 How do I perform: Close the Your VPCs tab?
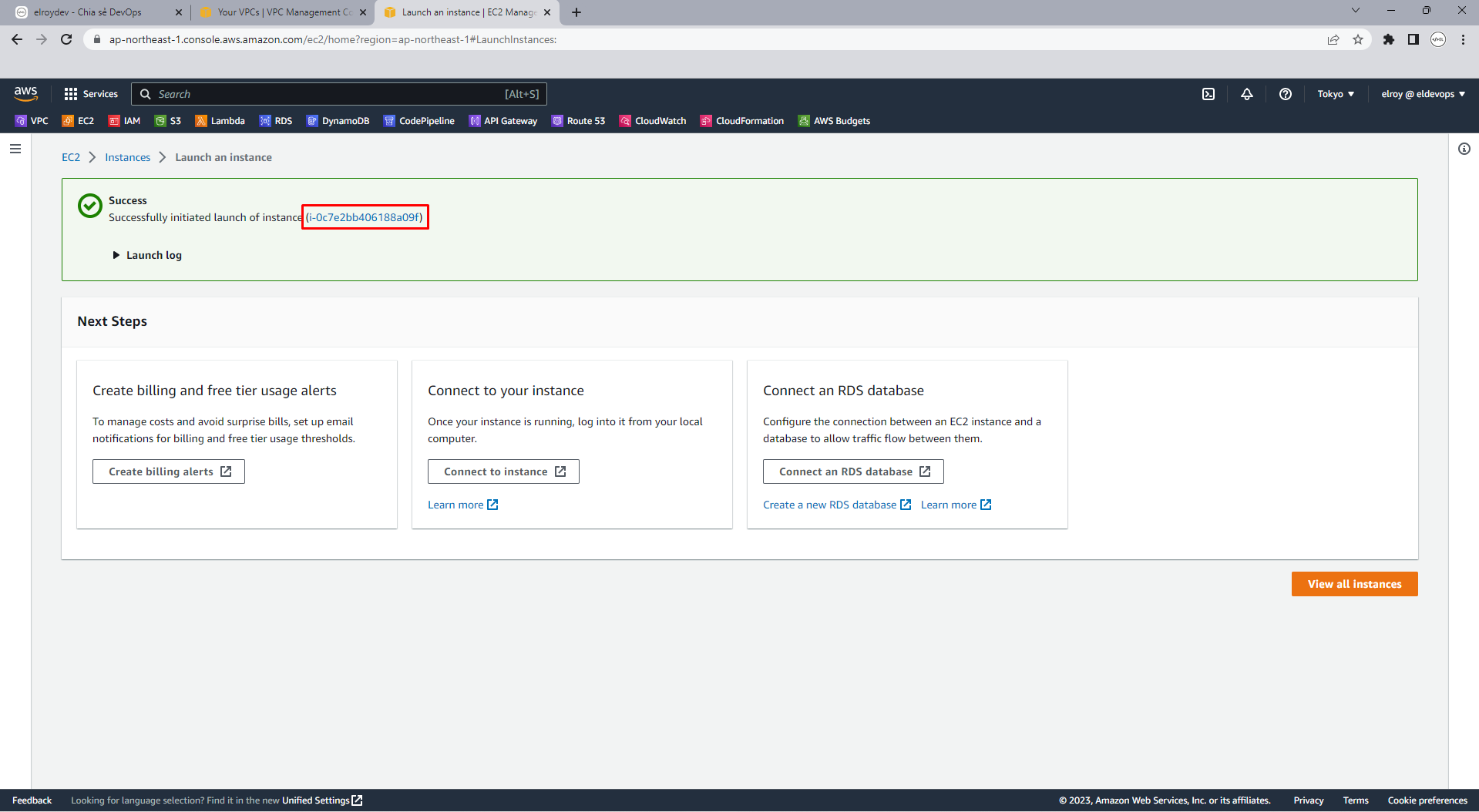click(363, 12)
